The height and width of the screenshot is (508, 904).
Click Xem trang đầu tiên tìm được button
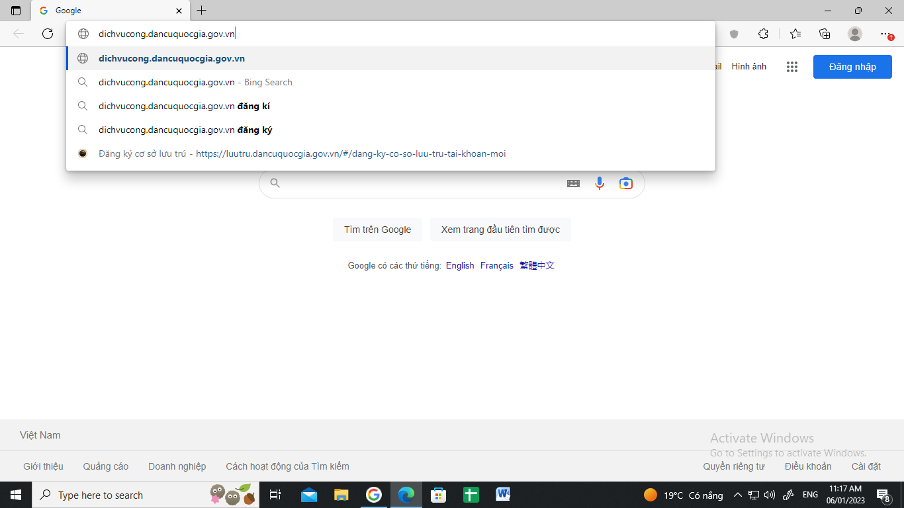(500, 229)
